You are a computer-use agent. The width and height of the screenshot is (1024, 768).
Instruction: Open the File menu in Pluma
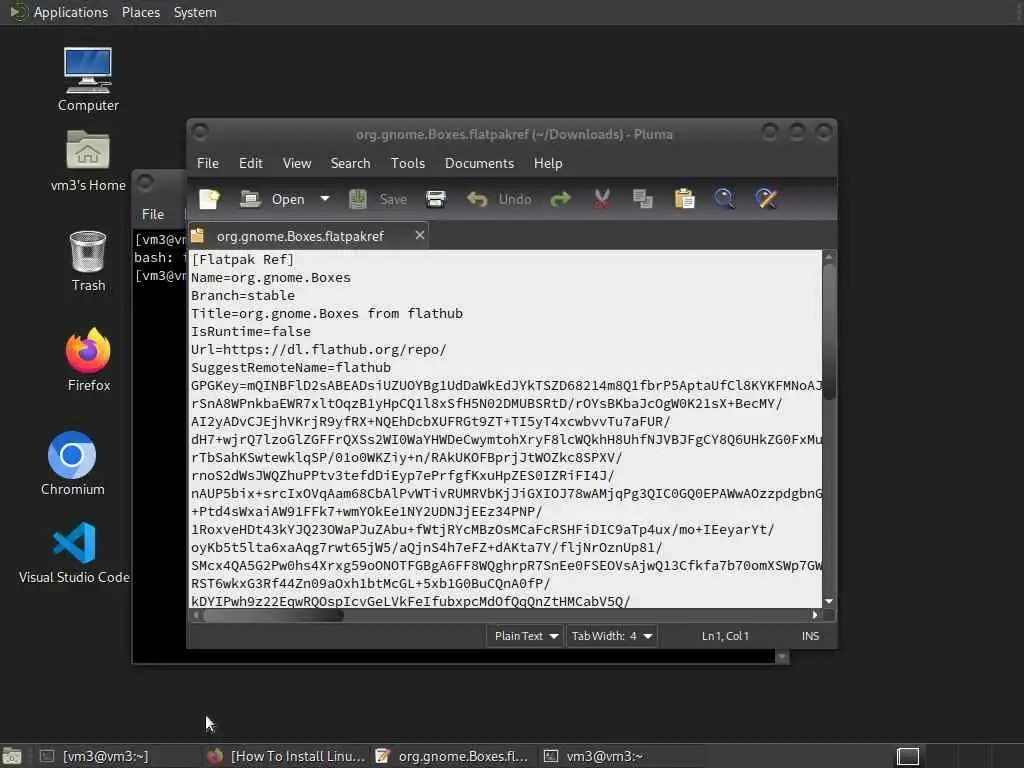tap(208, 163)
